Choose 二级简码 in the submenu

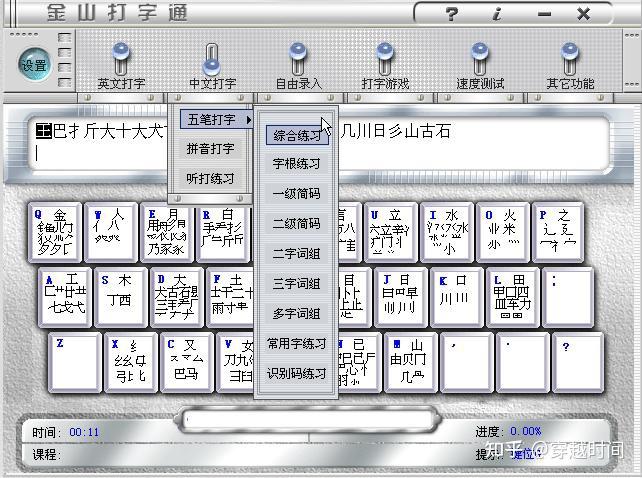tap(297, 224)
